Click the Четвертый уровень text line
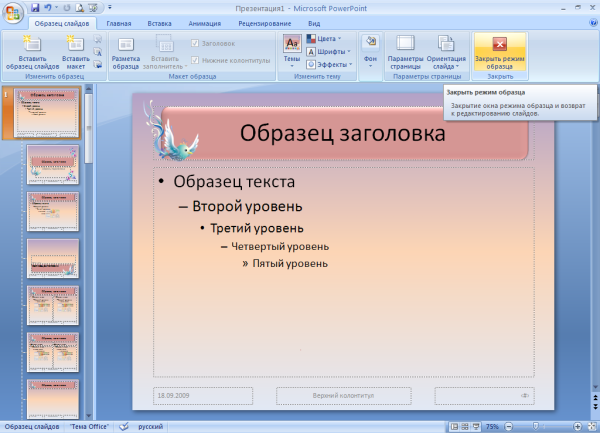This screenshot has height=433, width=600. [280, 246]
